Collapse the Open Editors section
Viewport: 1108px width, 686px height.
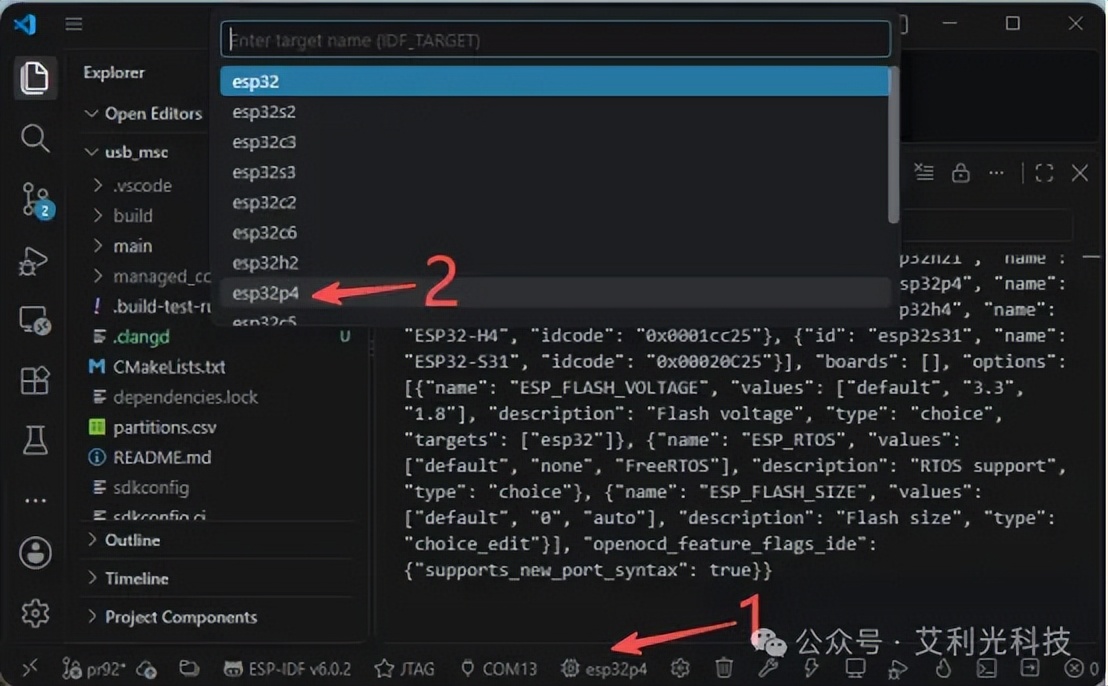[143, 113]
